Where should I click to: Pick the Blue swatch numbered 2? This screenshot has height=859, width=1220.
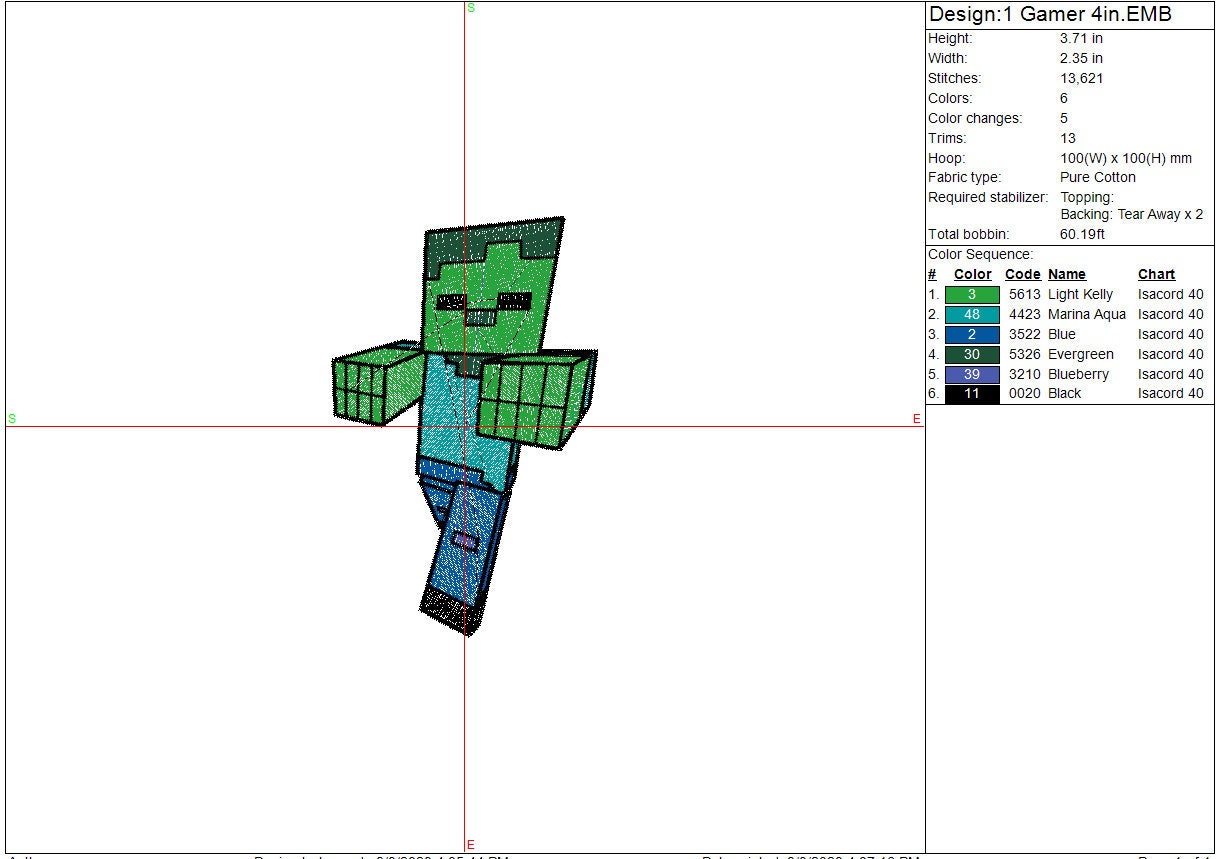(971, 335)
